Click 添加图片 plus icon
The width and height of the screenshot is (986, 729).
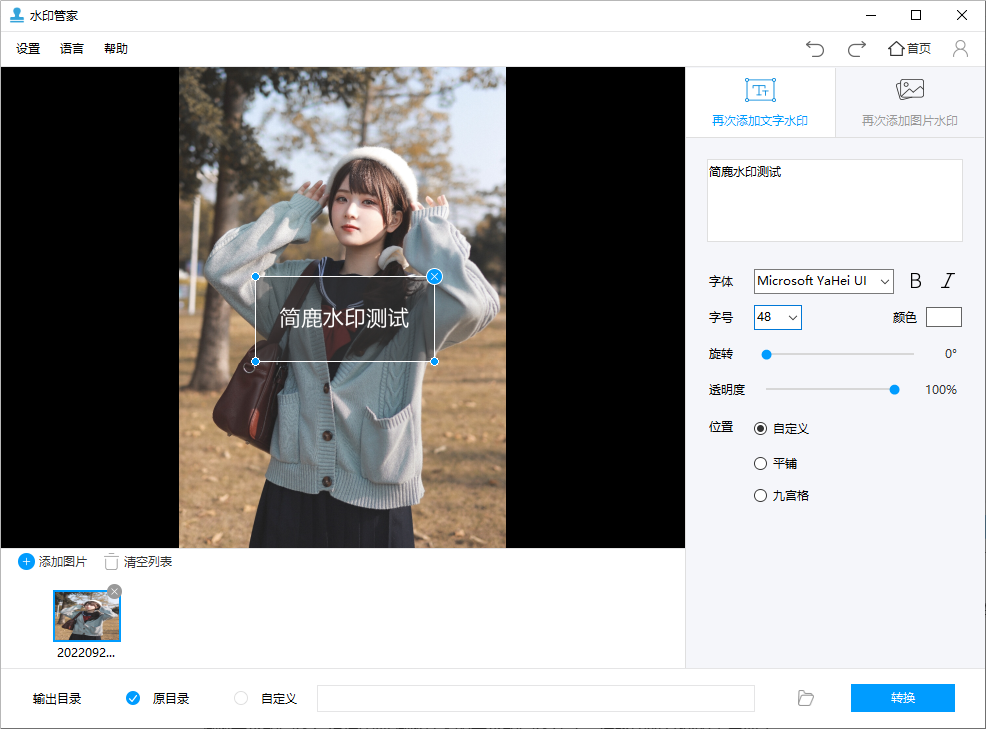[x=26, y=562]
